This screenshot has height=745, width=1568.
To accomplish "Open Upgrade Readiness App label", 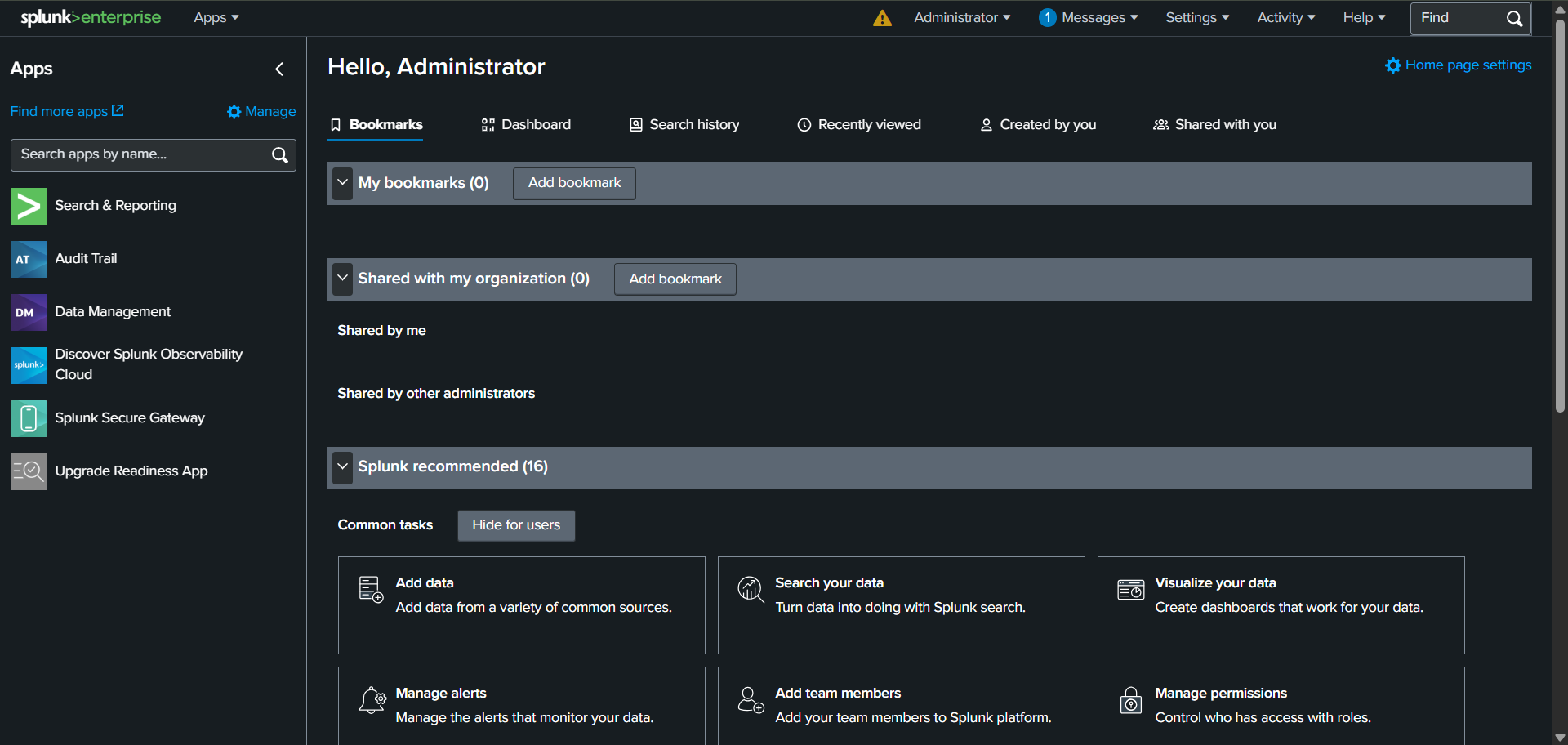I will pos(131,471).
